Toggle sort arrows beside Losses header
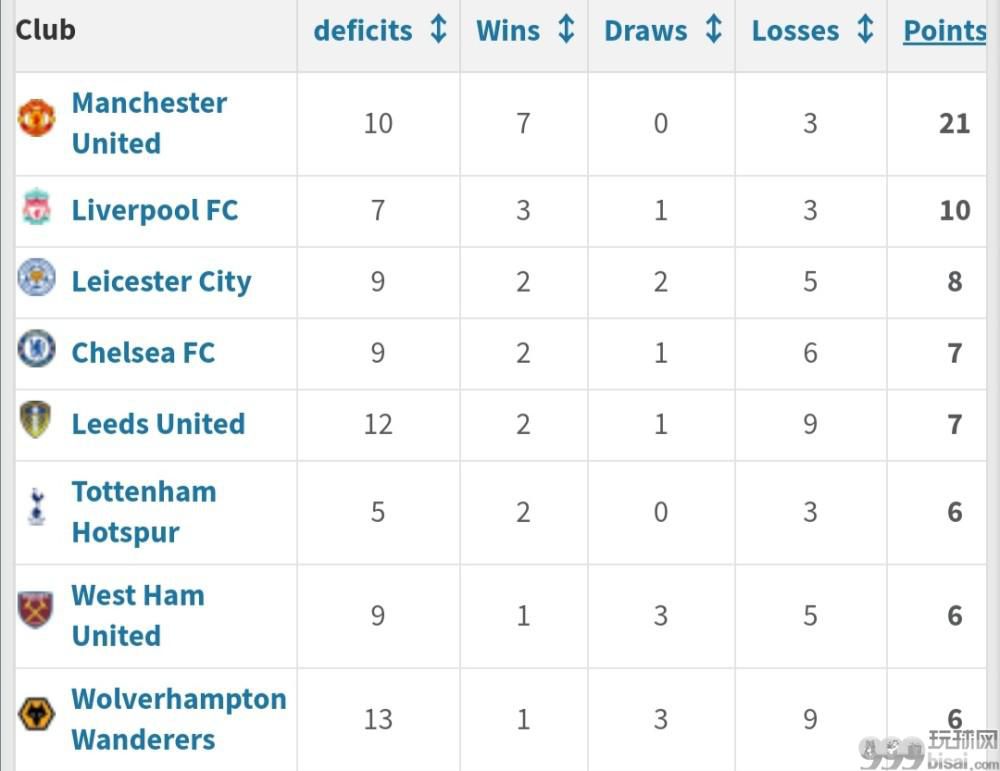The image size is (1000, 771). [865, 29]
